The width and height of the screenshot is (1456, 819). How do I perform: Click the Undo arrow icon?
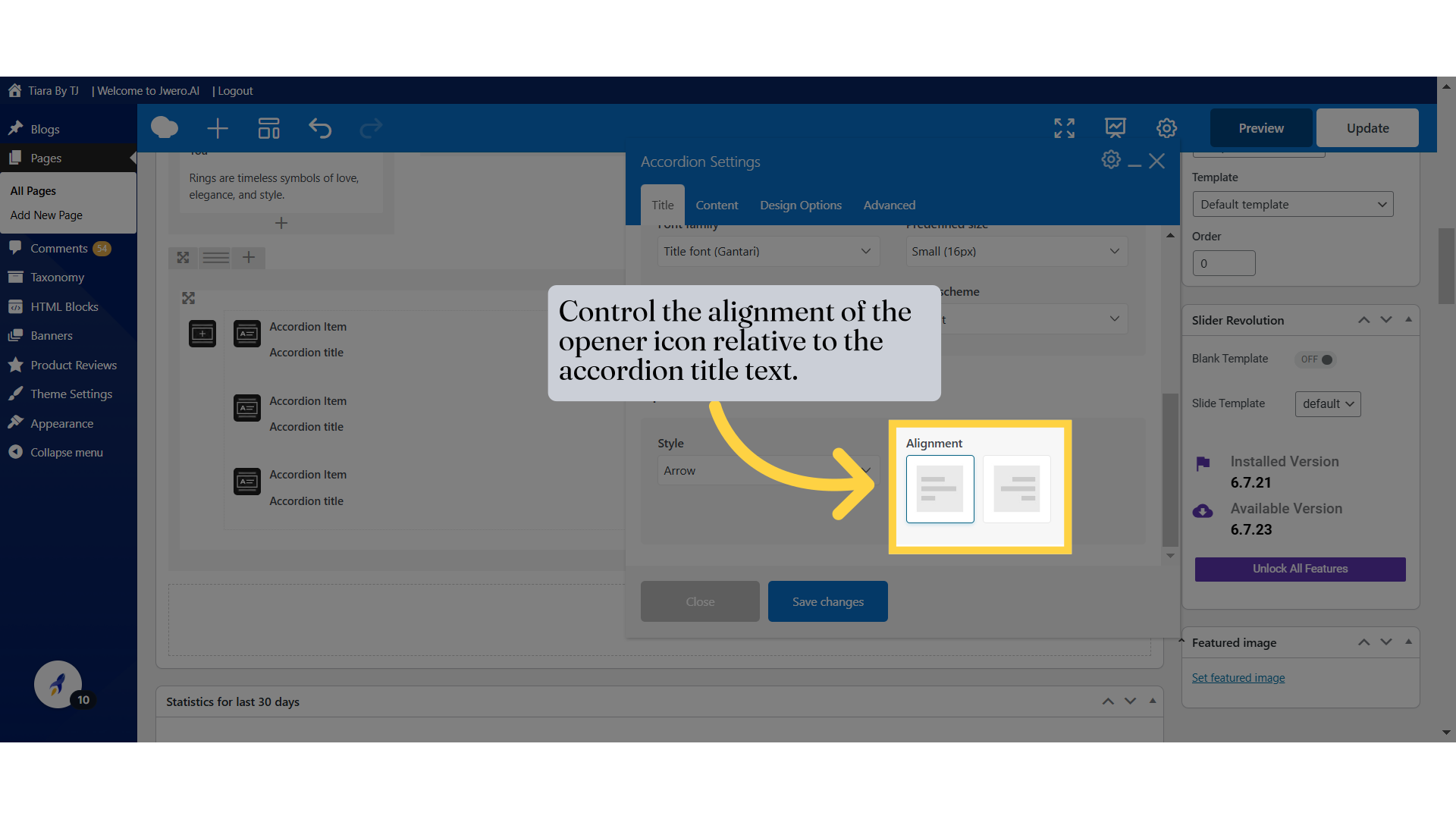pyautogui.click(x=320, y=128)
